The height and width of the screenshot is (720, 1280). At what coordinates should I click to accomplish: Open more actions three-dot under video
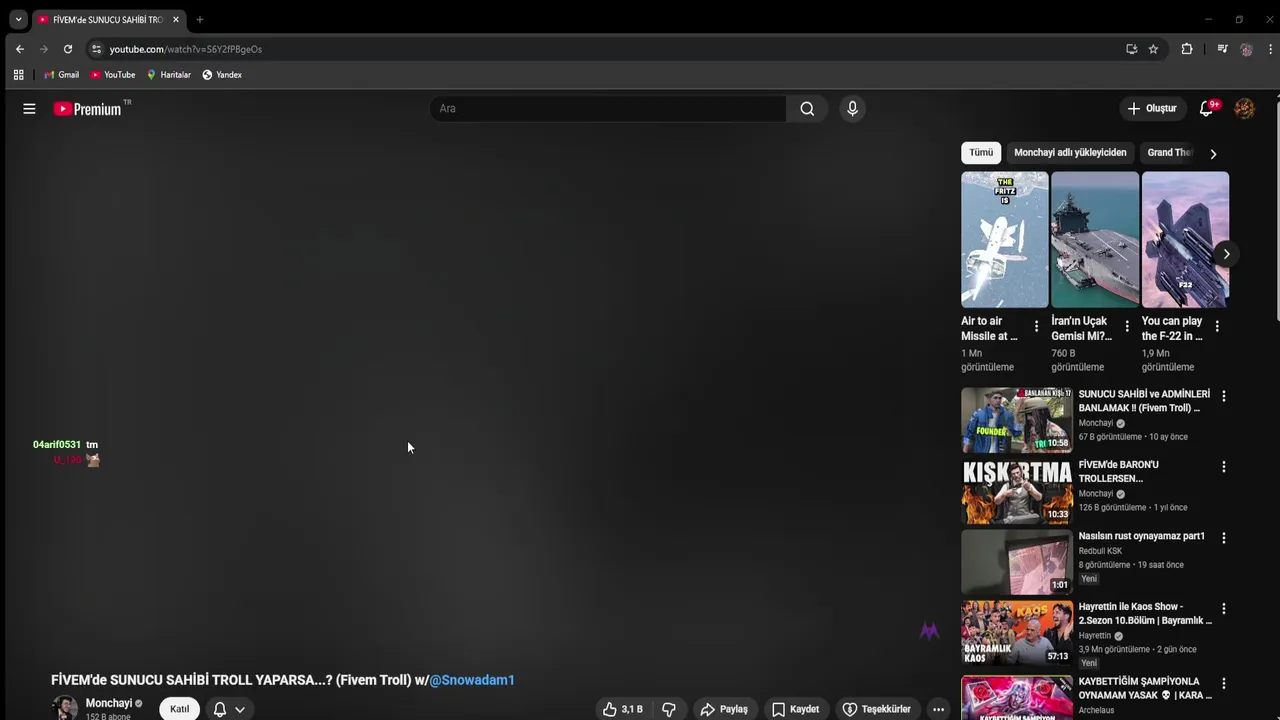(938, 709)
